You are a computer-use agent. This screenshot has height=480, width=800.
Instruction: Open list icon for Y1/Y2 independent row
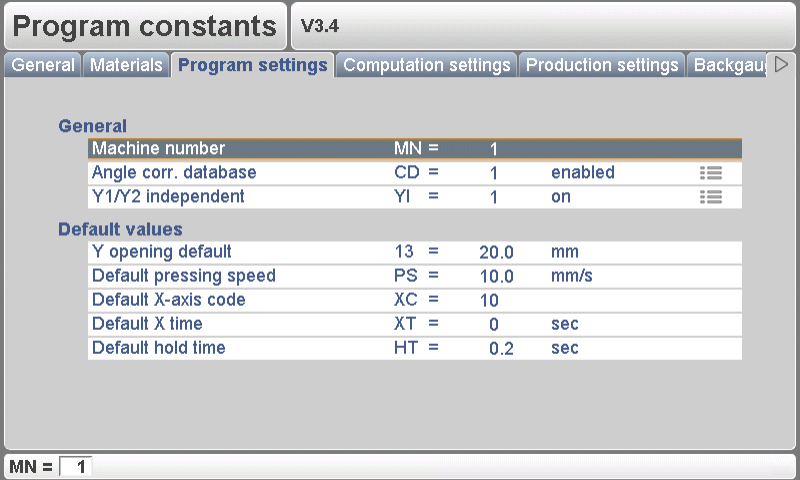coord(711,197)
